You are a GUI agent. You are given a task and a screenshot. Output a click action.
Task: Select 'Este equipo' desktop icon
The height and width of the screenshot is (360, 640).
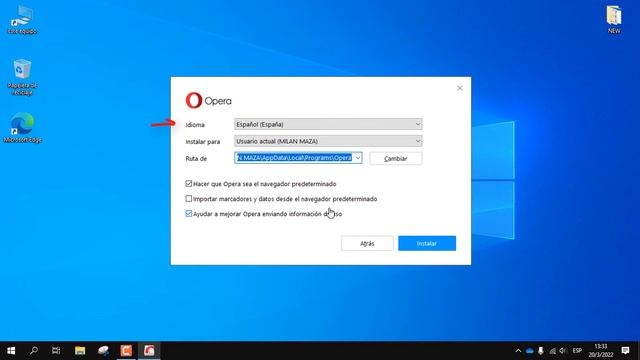(x=22, y=20)
